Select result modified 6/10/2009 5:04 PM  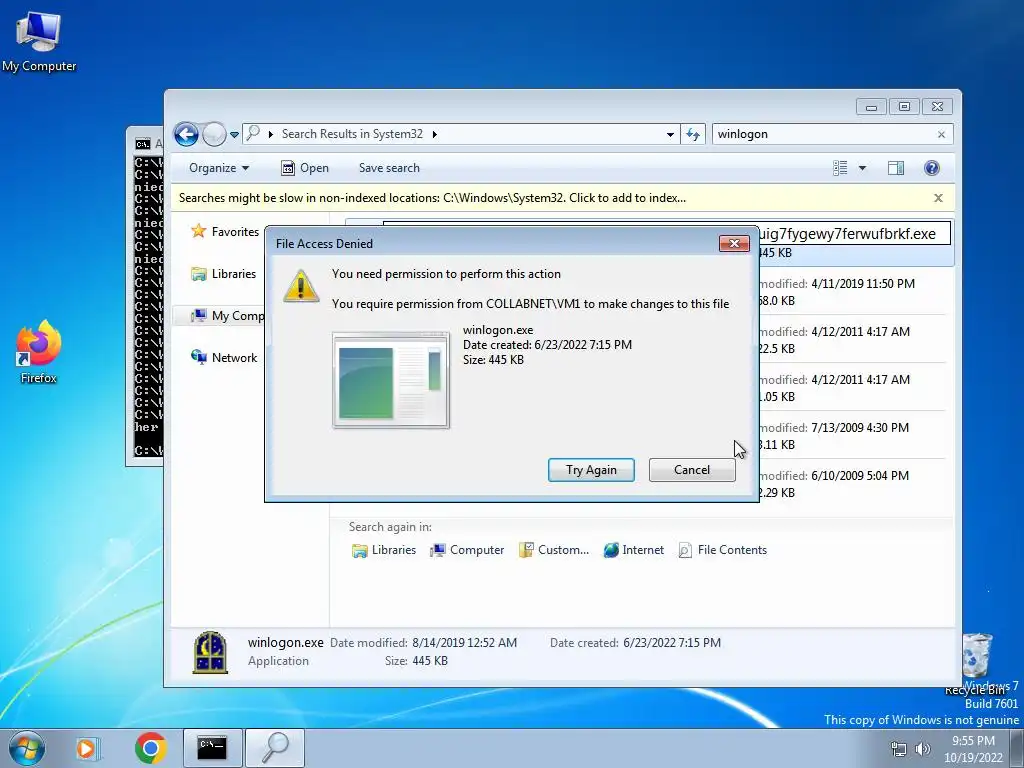pyautogui.click(x=852, y=484)
